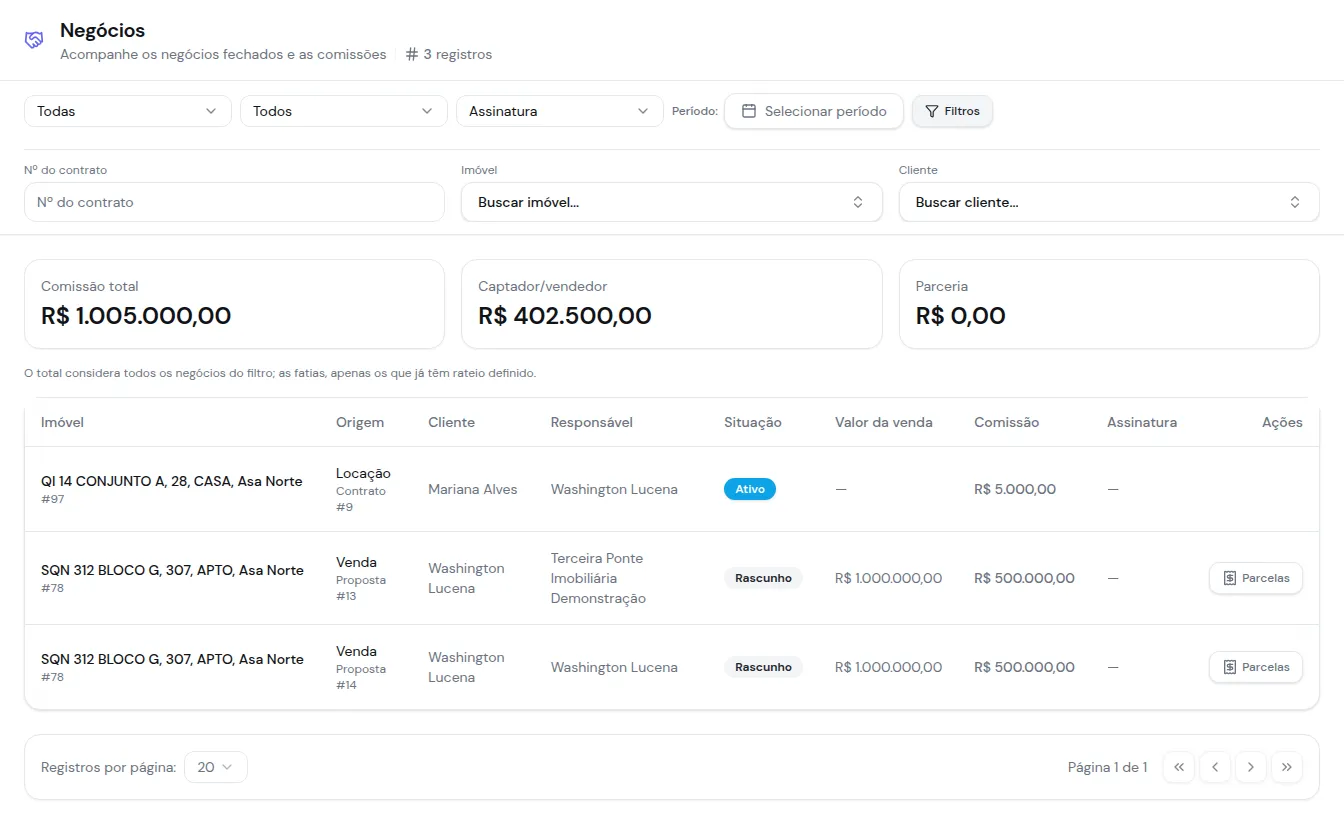This screenshot has height=824, width=1344.
Task: Click the Assinatura column header
Action: pos(1142,422)
